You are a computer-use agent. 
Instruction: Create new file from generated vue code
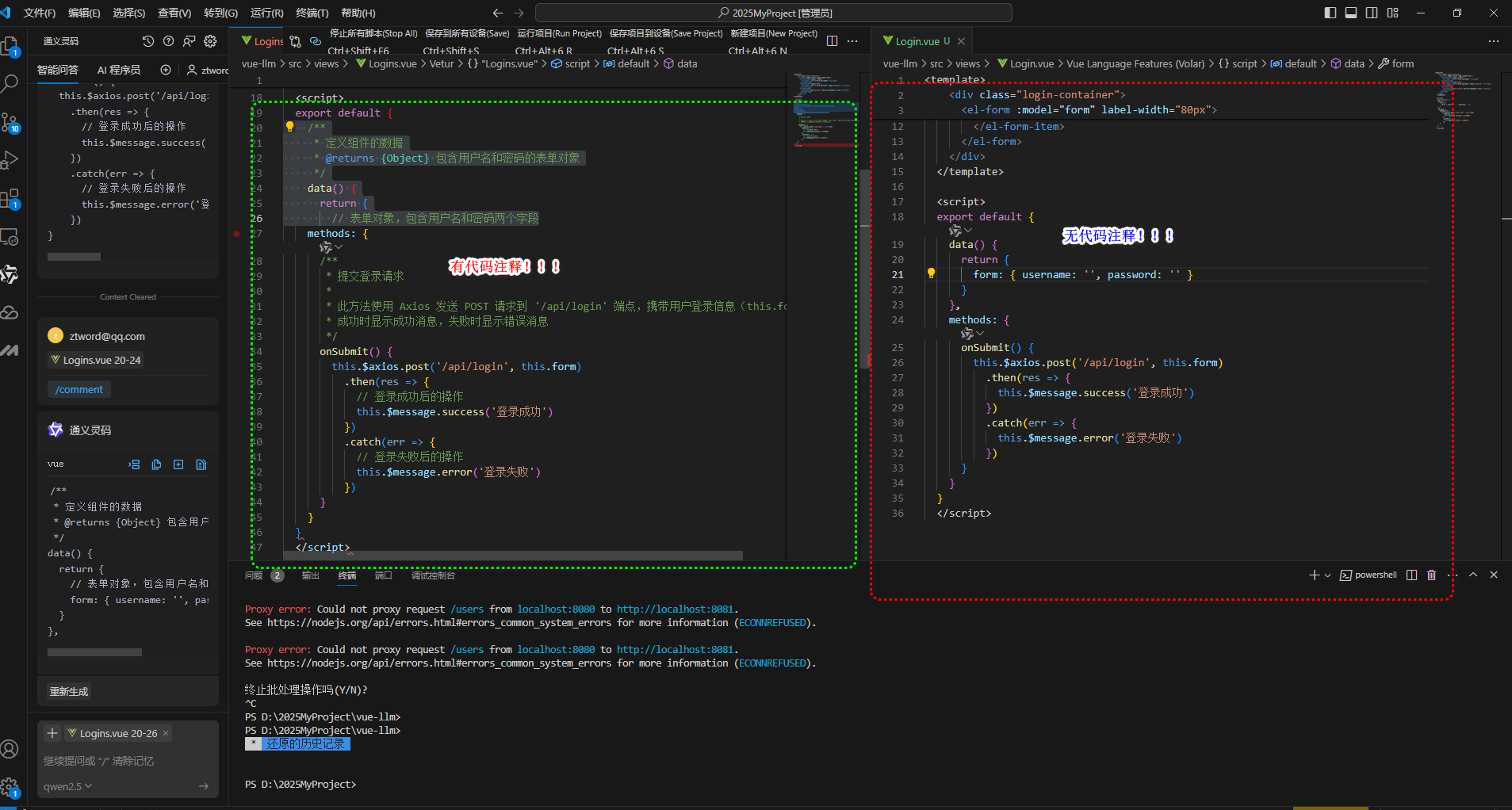coord(178,464)
